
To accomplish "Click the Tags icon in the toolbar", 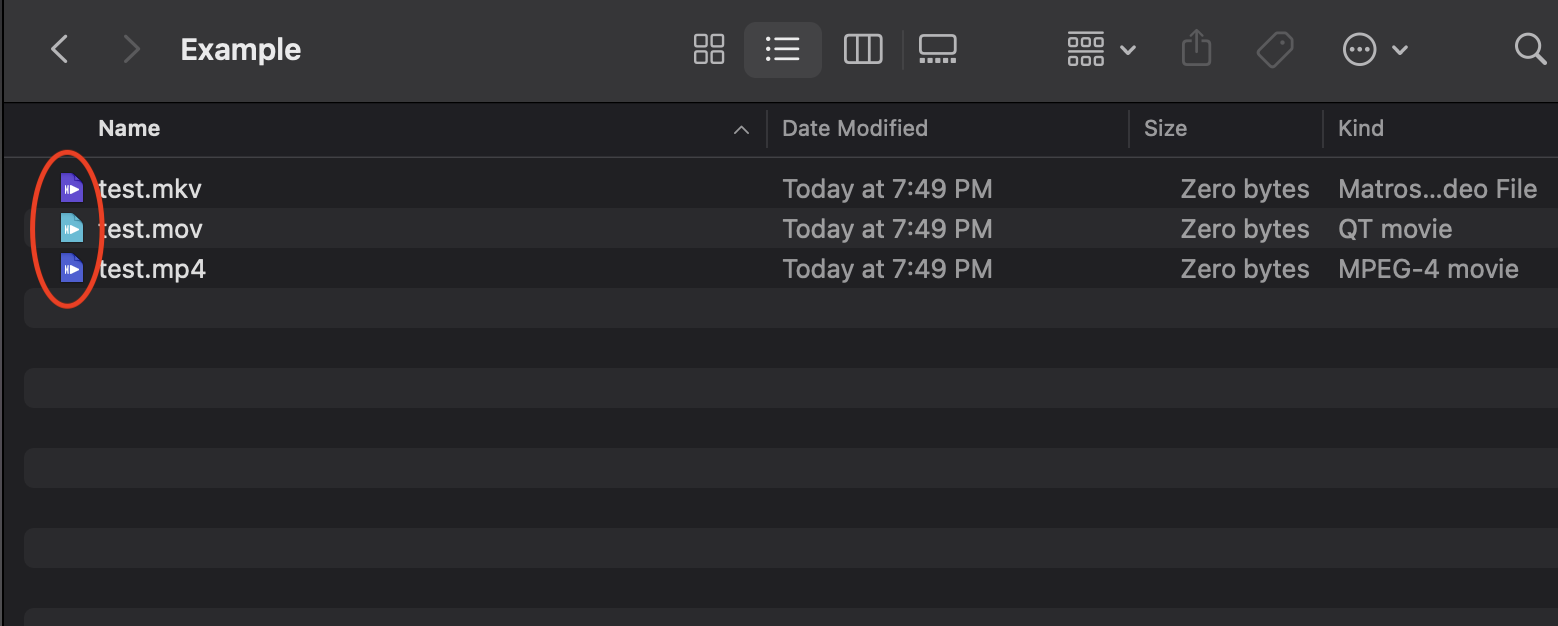I will click(1275, 48).
